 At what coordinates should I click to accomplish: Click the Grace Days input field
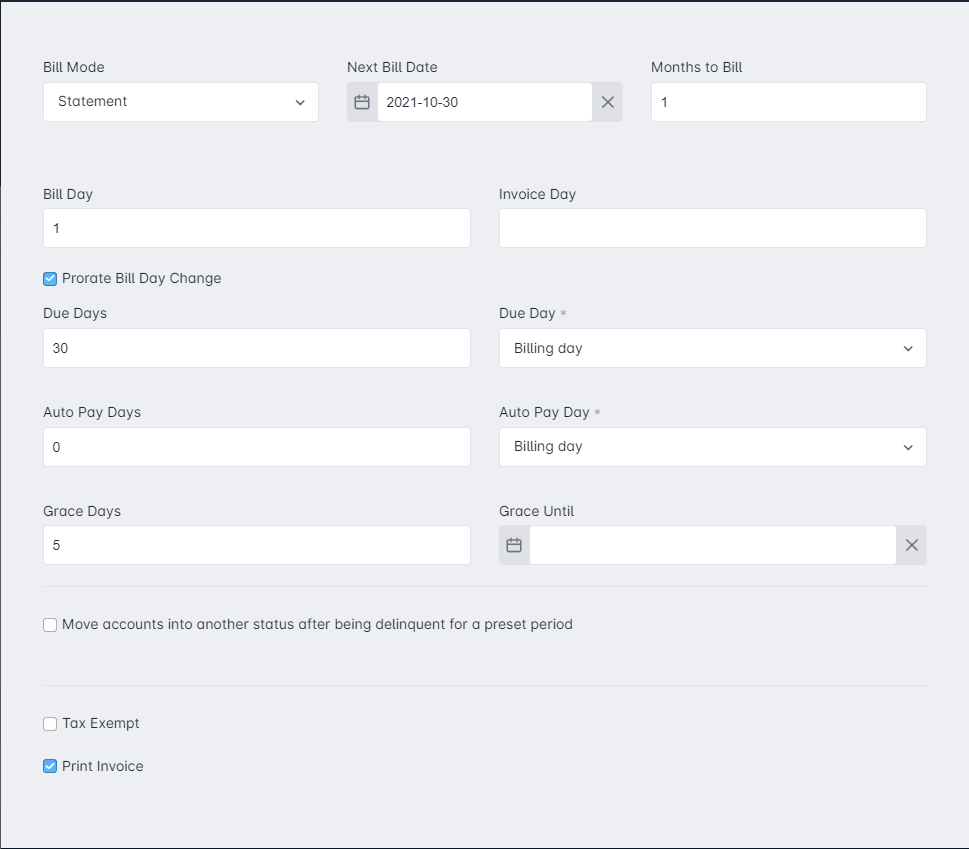point(256,545)
